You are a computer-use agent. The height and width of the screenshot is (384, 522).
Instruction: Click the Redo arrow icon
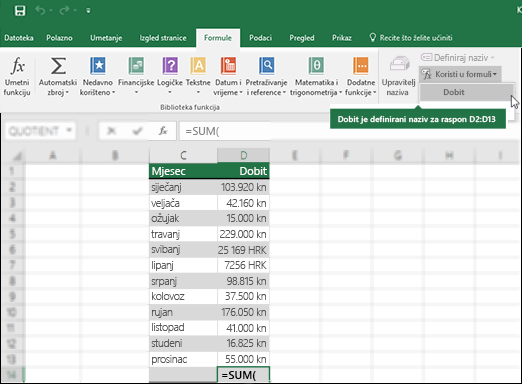[x=64, y=11]
